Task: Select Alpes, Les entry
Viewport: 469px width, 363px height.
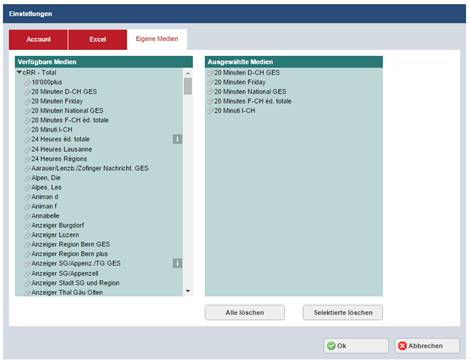Action: (x=46, y=187)
